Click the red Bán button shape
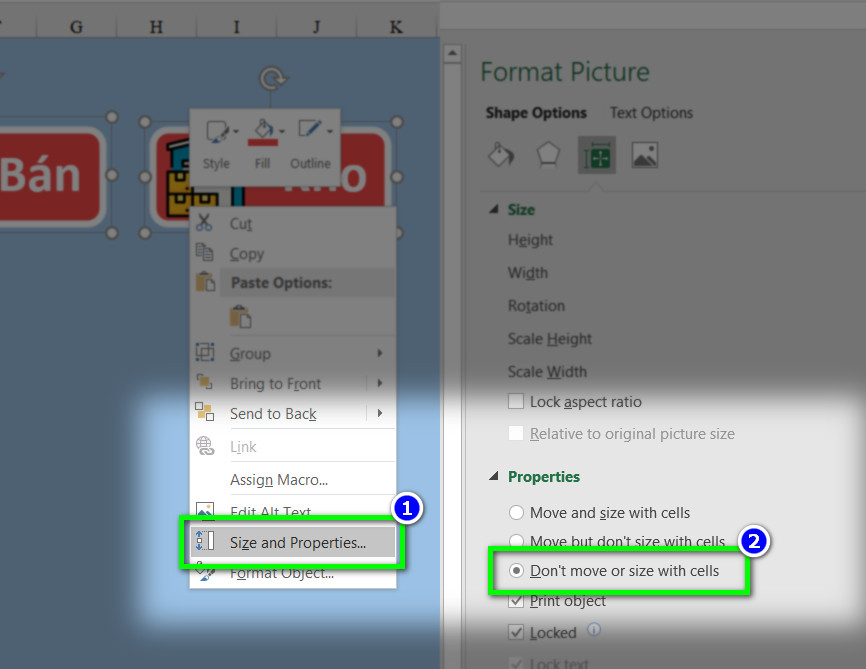 [x=51, y=176]
